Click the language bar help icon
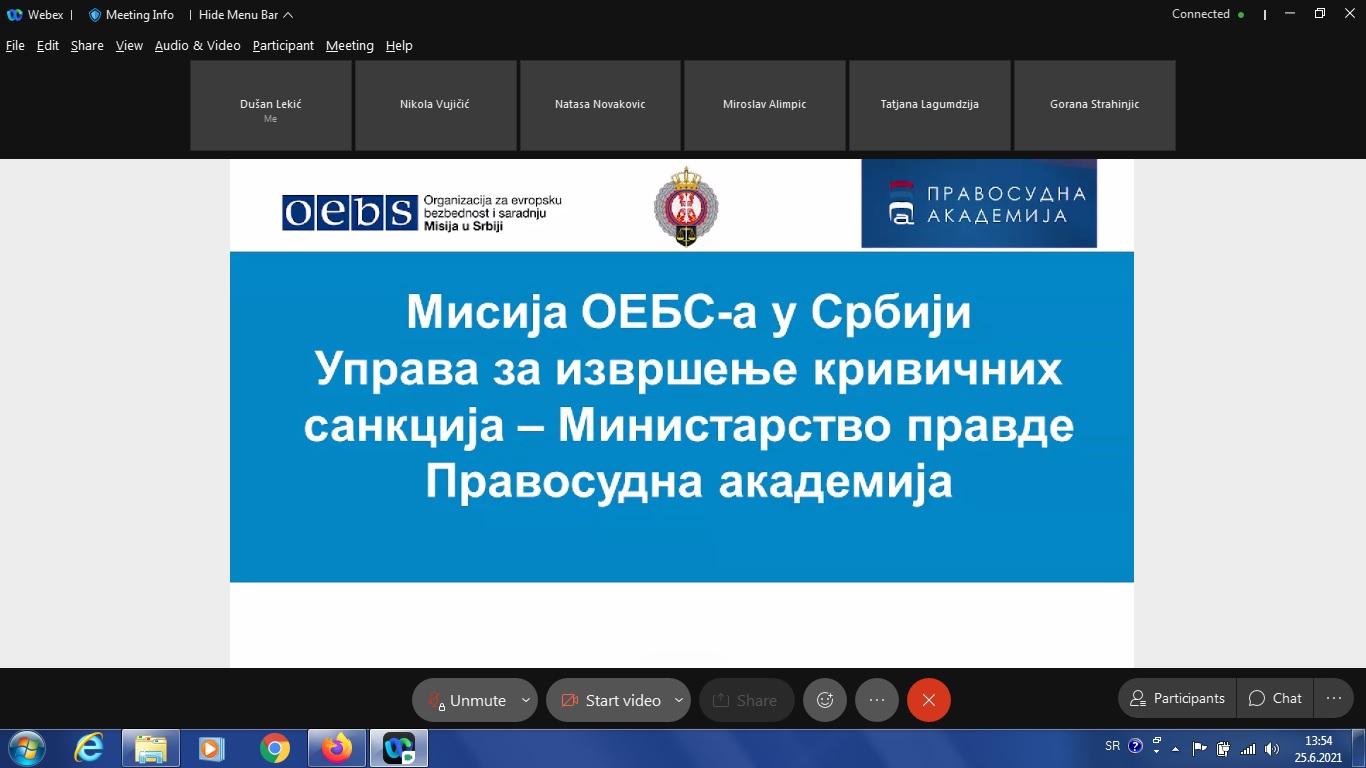This screenshot has height=768, width=1366. [1135, 746]
